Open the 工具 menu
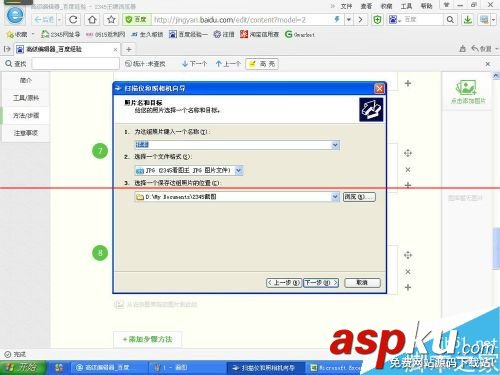 pyautogui.click(x=406, y=6)
